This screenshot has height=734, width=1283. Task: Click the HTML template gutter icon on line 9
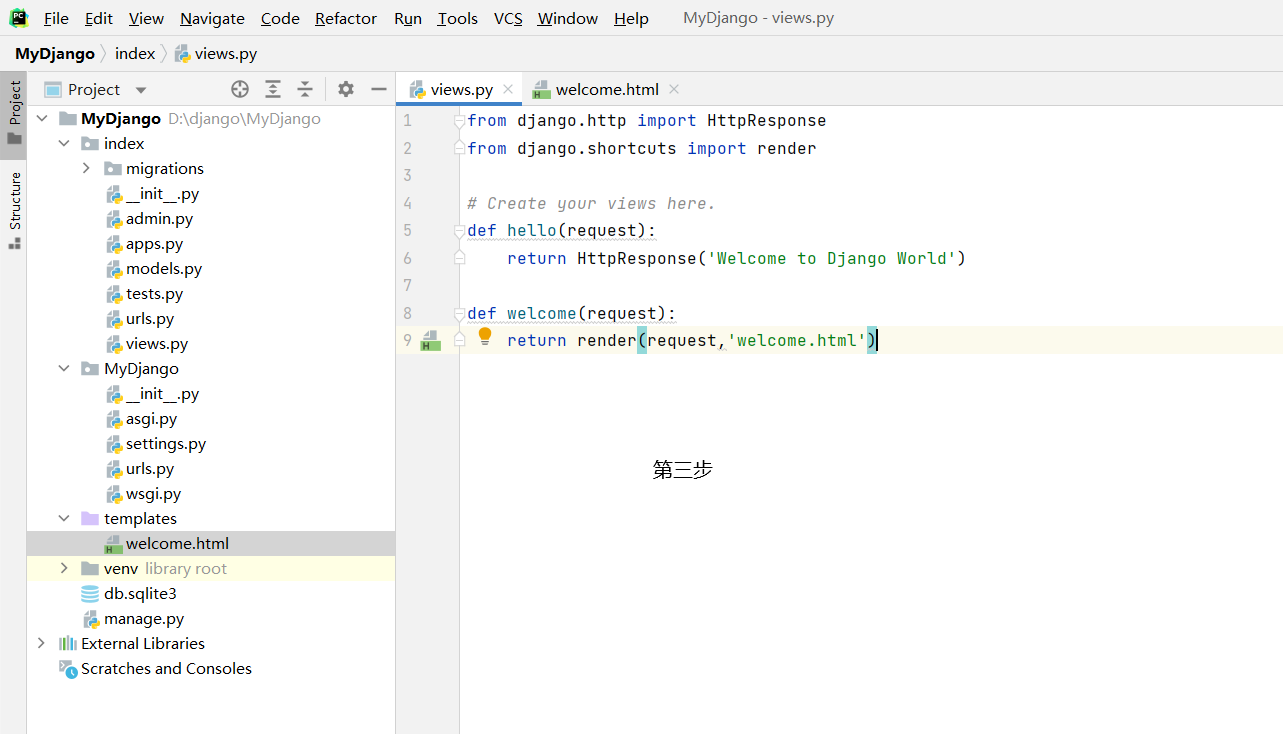click(431, 340)
